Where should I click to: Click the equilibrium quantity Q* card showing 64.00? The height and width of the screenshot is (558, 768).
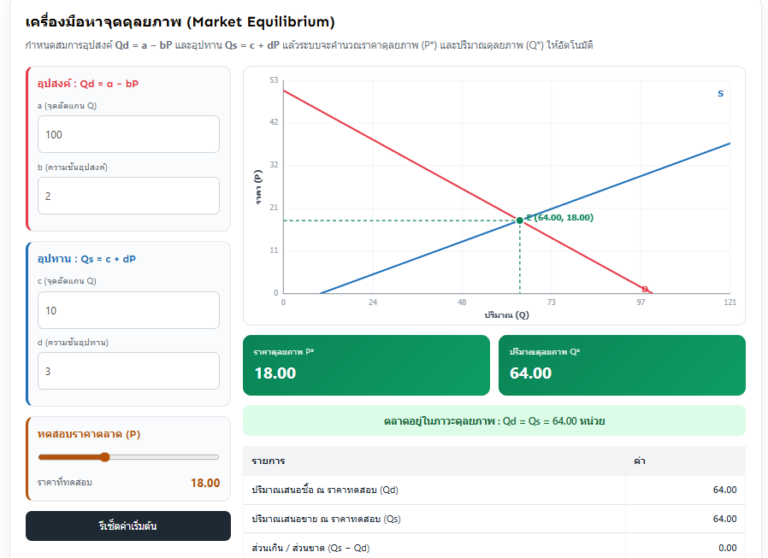tap(622, 365)
